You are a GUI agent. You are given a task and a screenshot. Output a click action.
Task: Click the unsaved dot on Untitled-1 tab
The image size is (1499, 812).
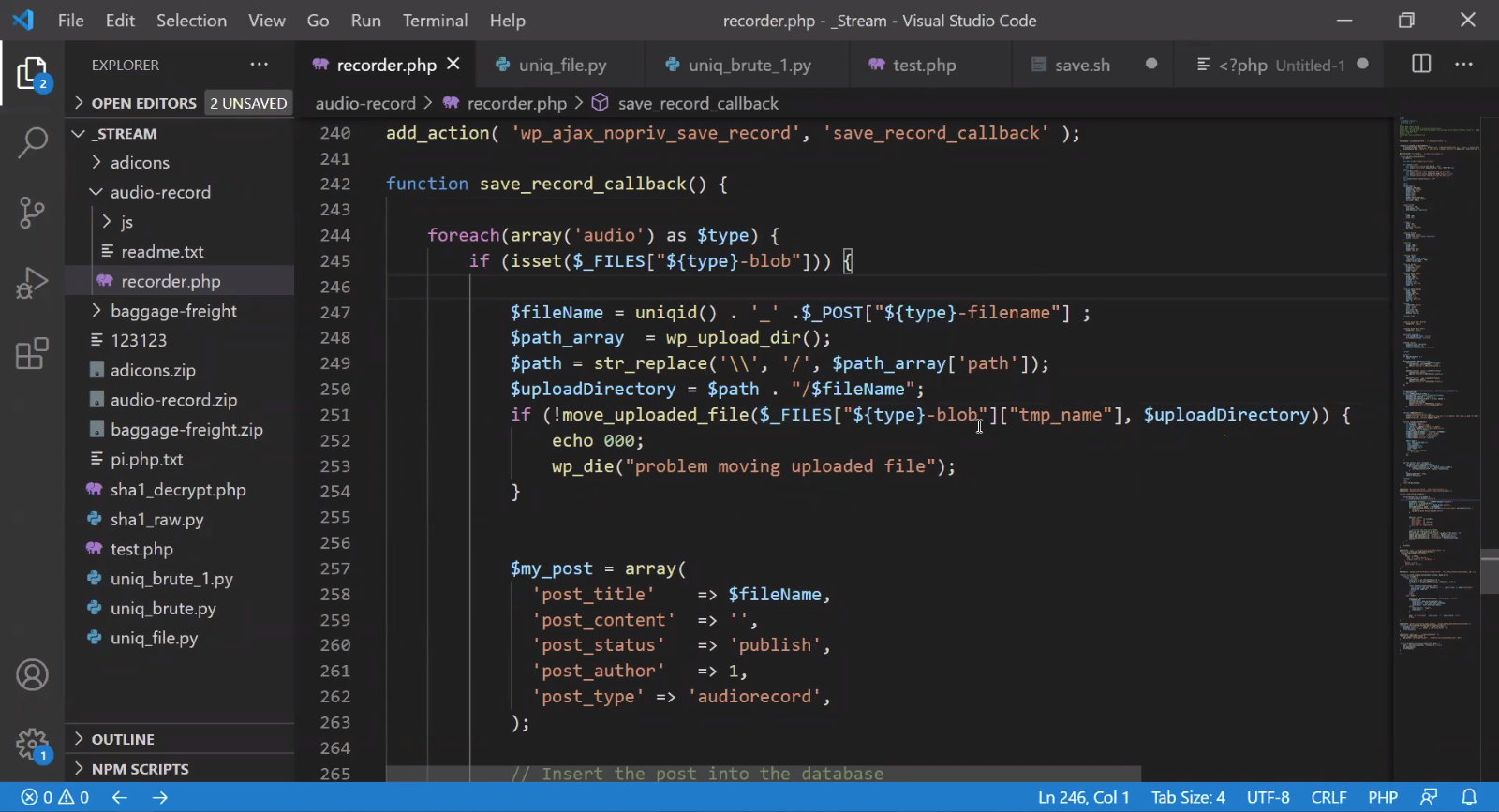point(1363,64)
